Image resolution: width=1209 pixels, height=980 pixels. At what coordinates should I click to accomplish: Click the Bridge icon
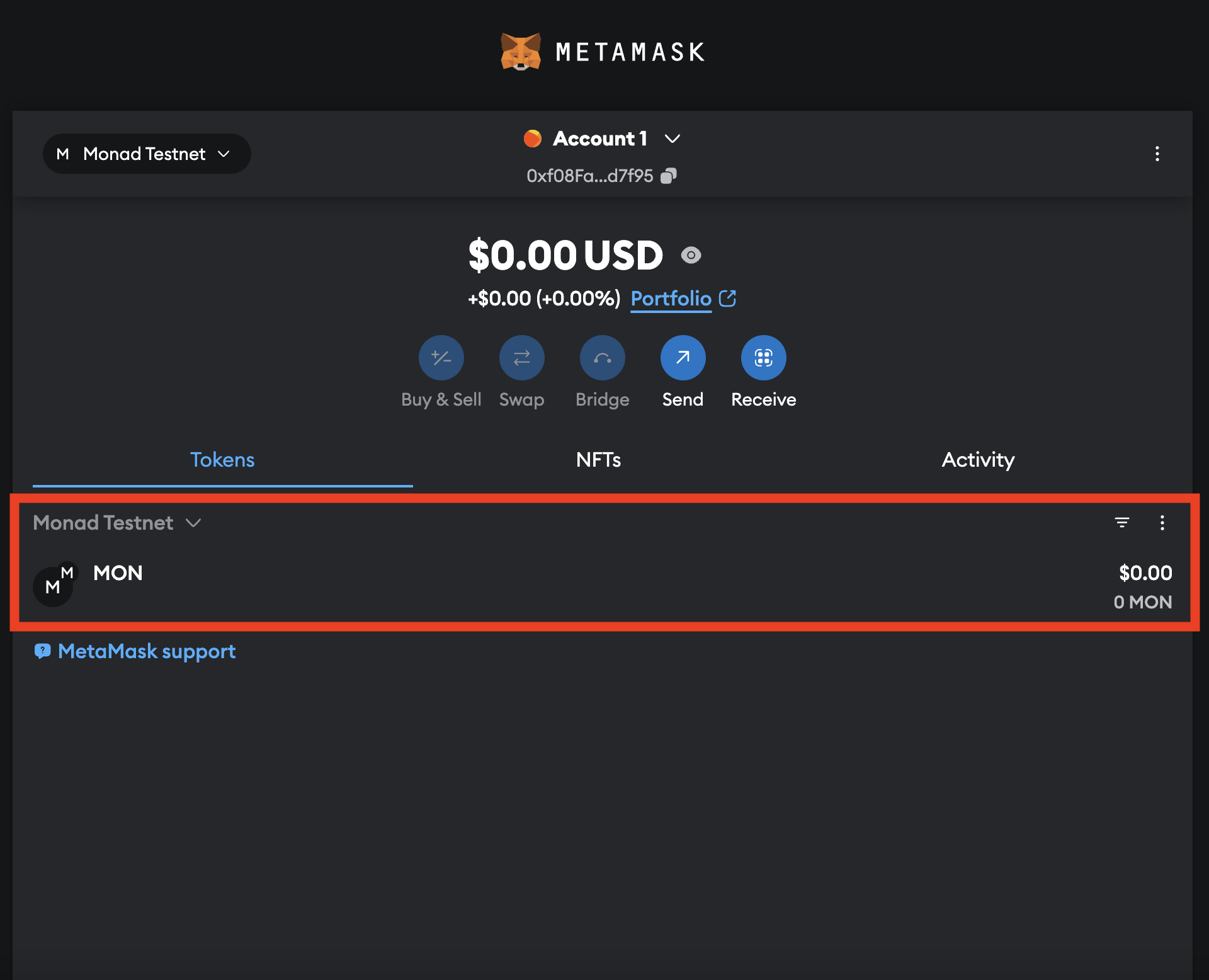[602, 357]
